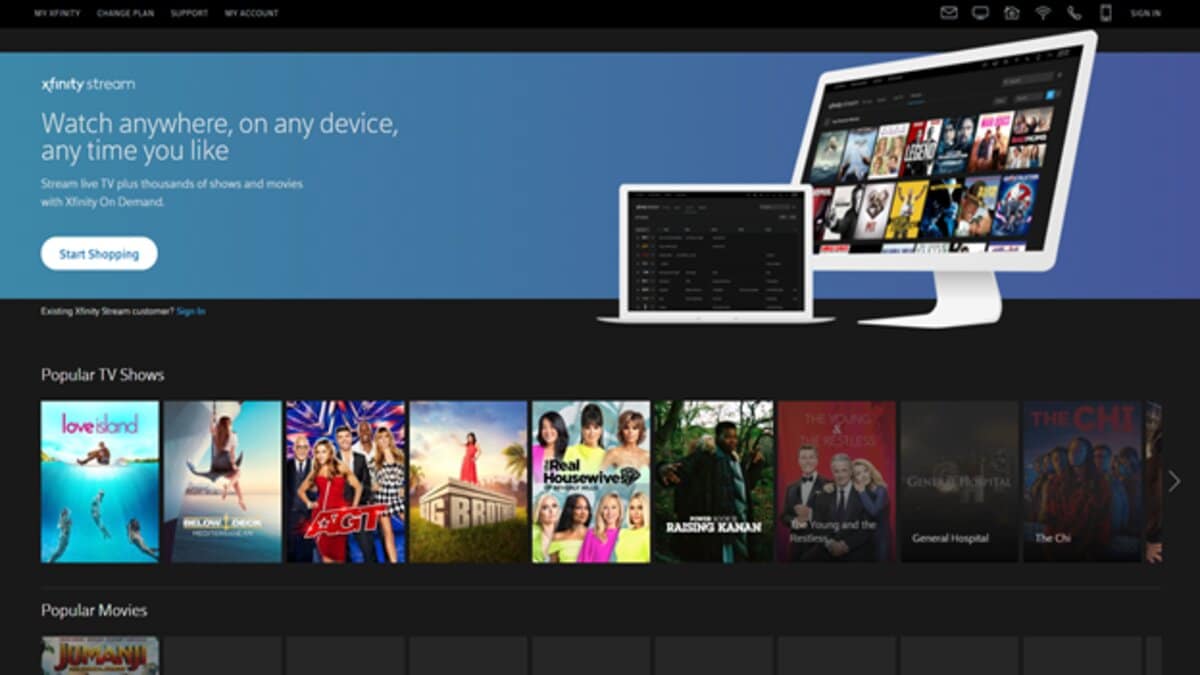Viewport: 1200px width, 675px height.
Task: Open the Big Brother show poster
Action: [x=469, y=482]
